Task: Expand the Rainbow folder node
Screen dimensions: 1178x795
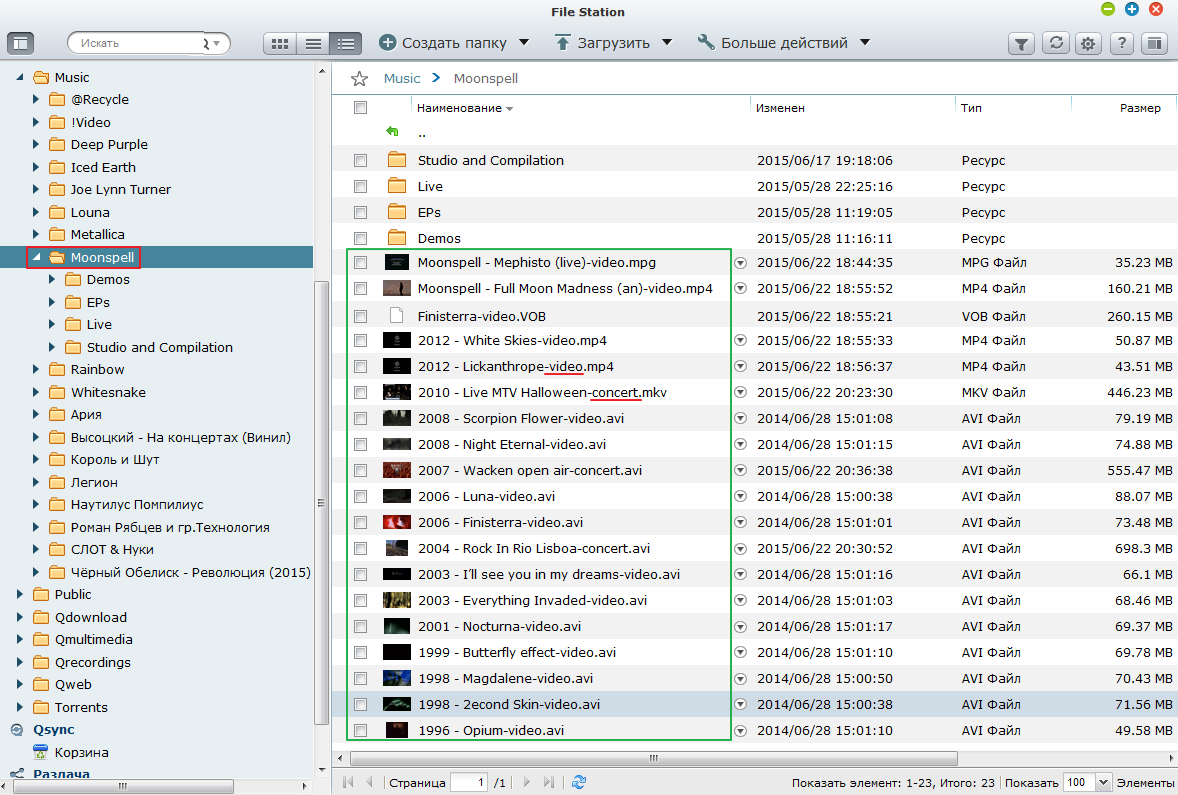Action: tap(35, 369)
